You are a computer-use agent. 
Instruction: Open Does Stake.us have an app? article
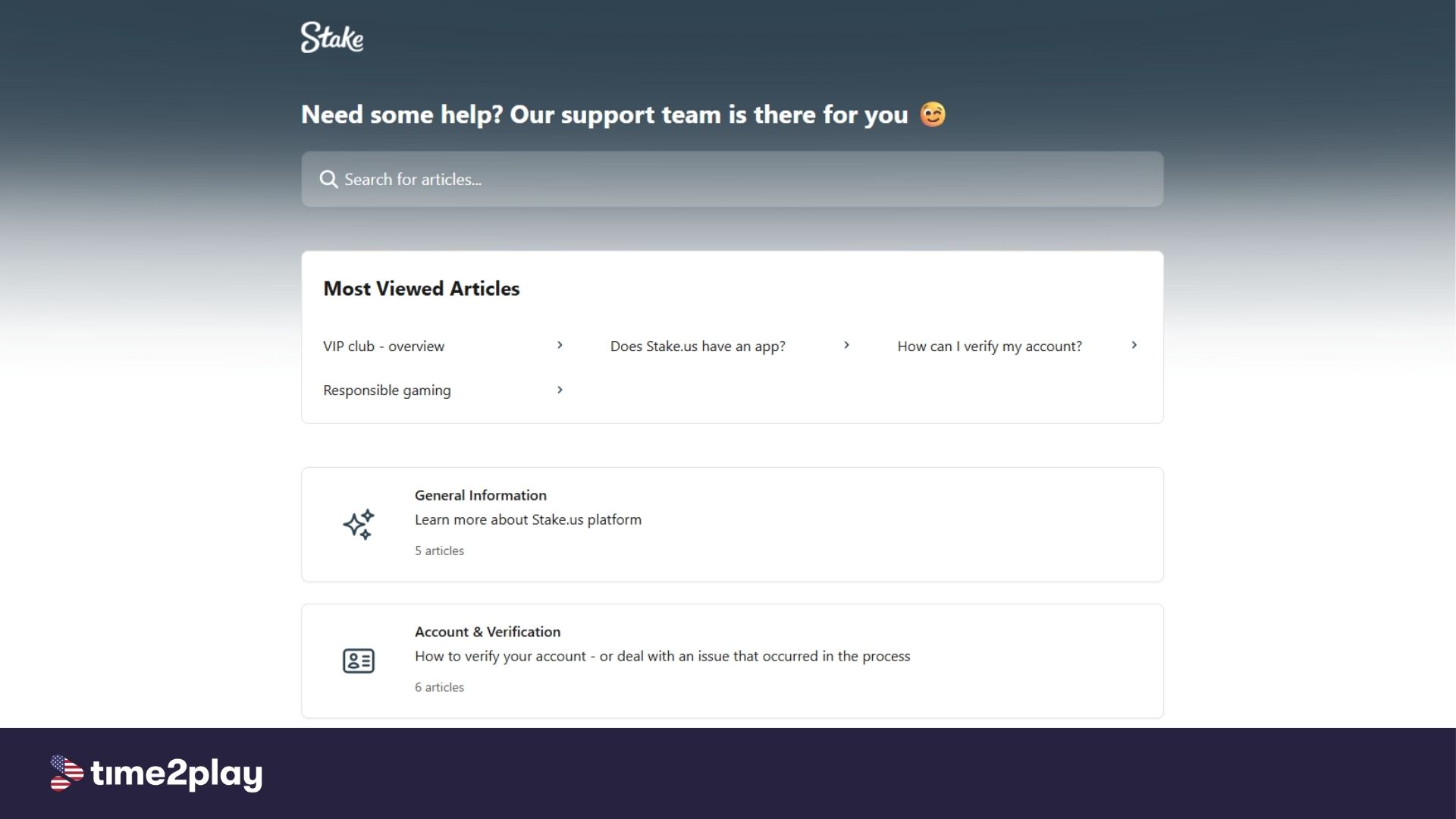pos(698,347)
